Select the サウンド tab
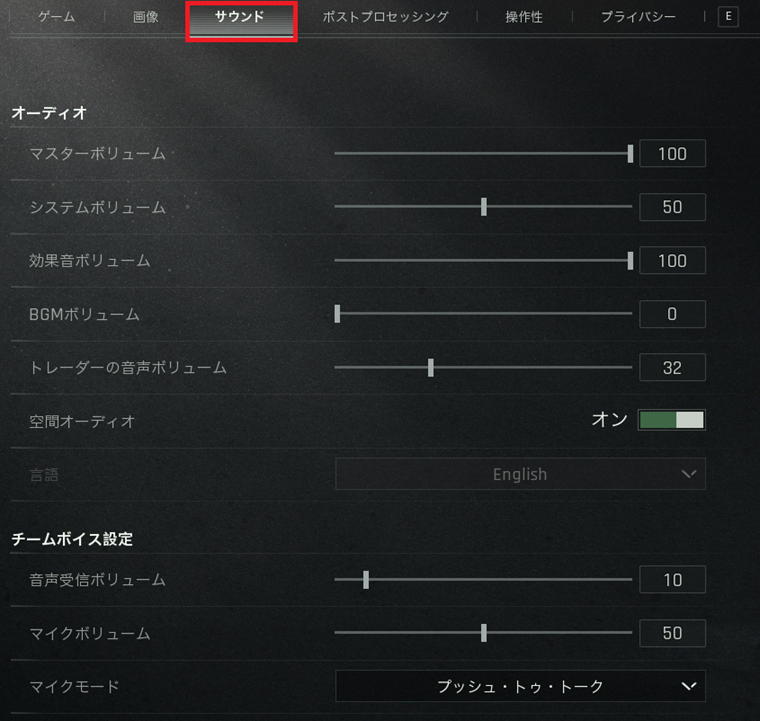Viewport: 760px width, 721px height. click(x=241, y=19)
